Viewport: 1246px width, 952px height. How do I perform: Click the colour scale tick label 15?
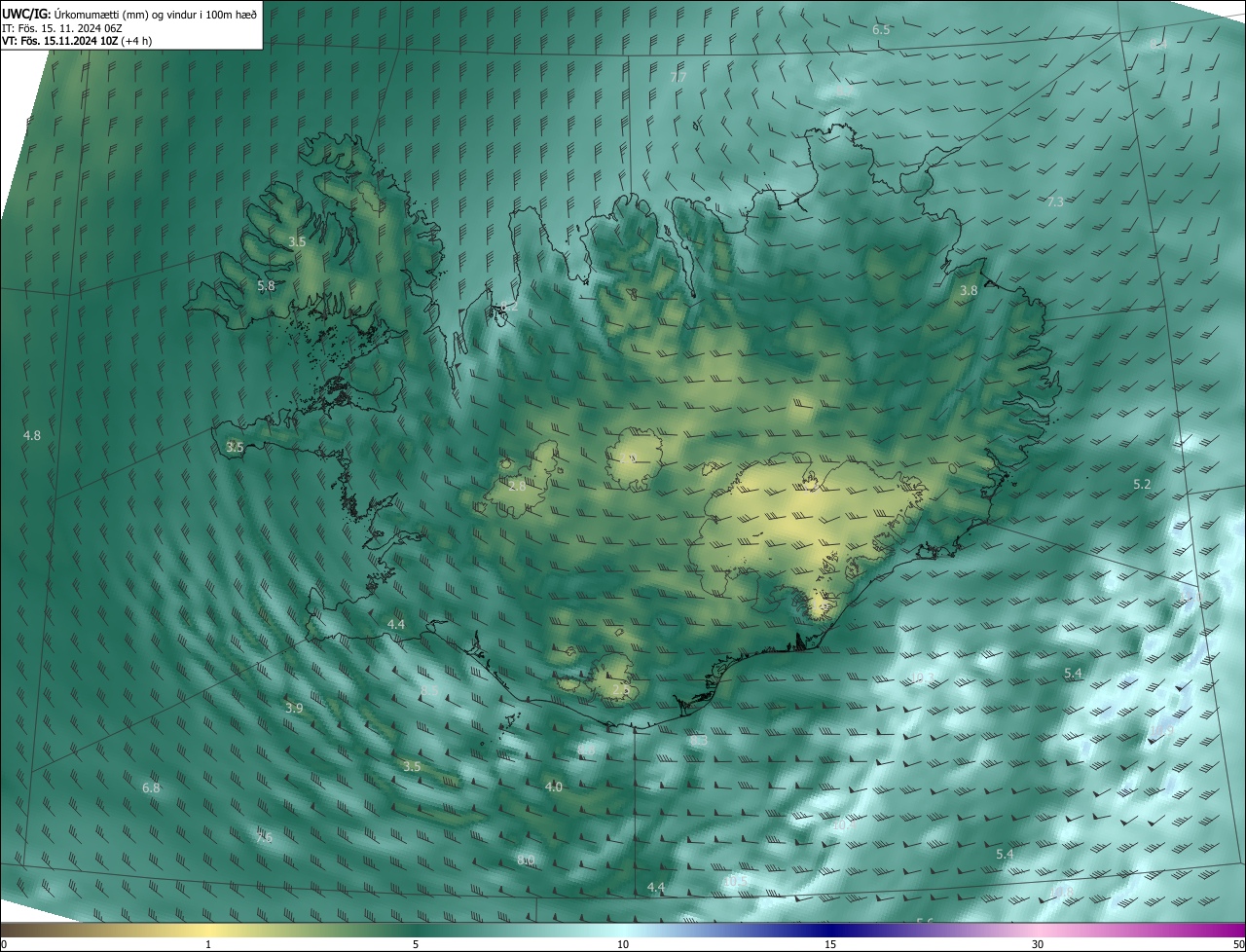coord(830,944)
